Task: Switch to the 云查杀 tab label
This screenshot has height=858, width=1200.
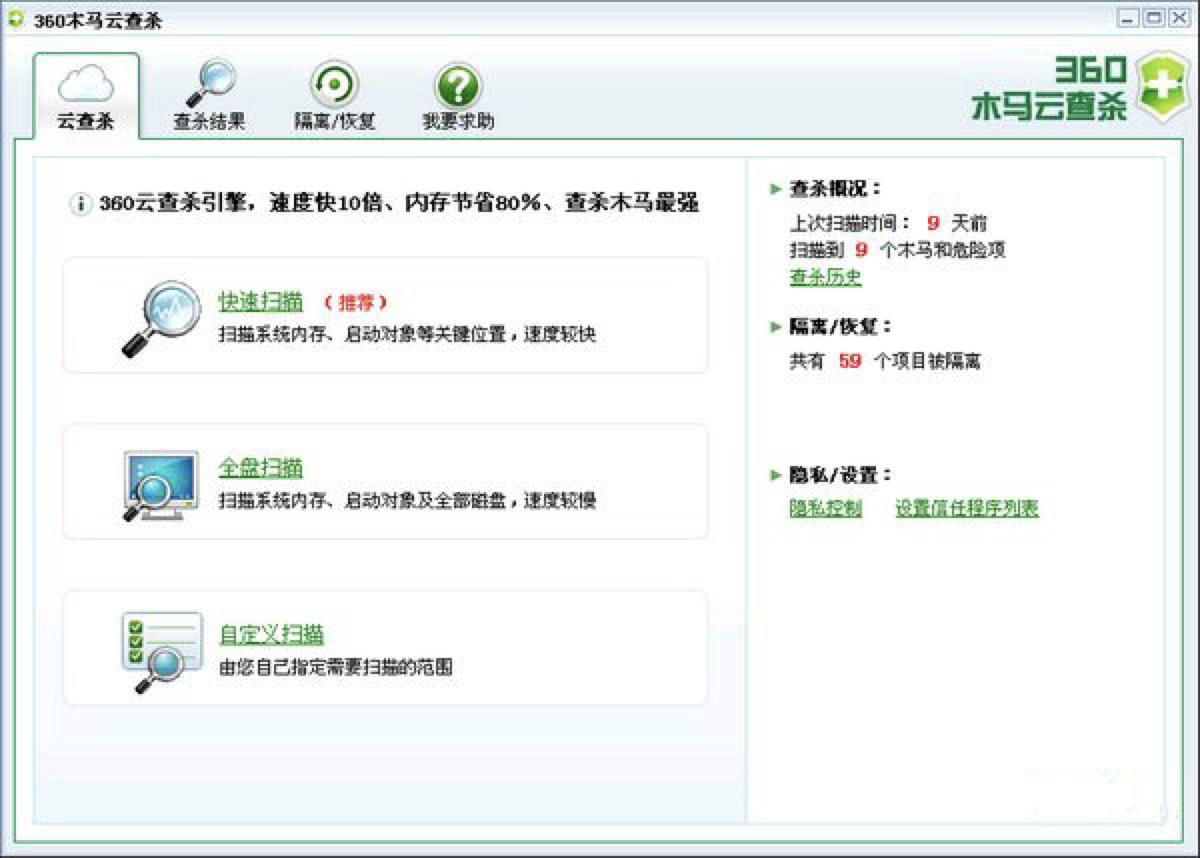Action: (x=86, y=122)
